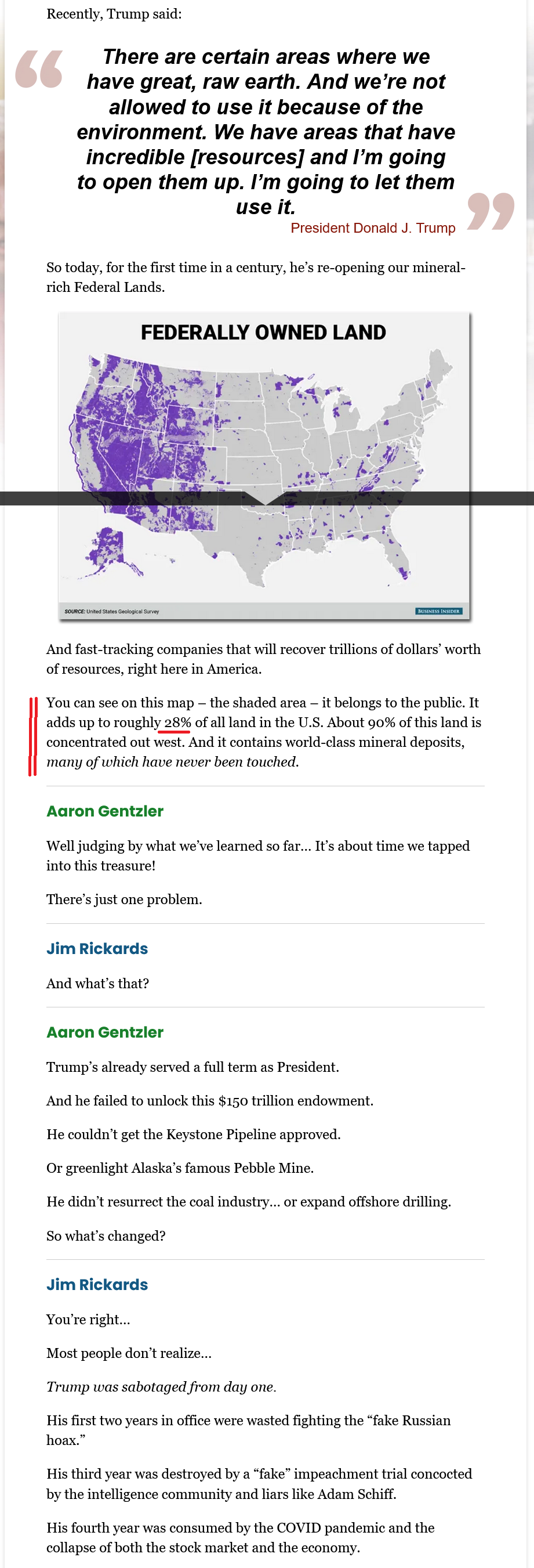Image resolution: width=534 pixels, height=1568 pixels.
Task: Click the Business Insider badge on the map
Action: 438,611
